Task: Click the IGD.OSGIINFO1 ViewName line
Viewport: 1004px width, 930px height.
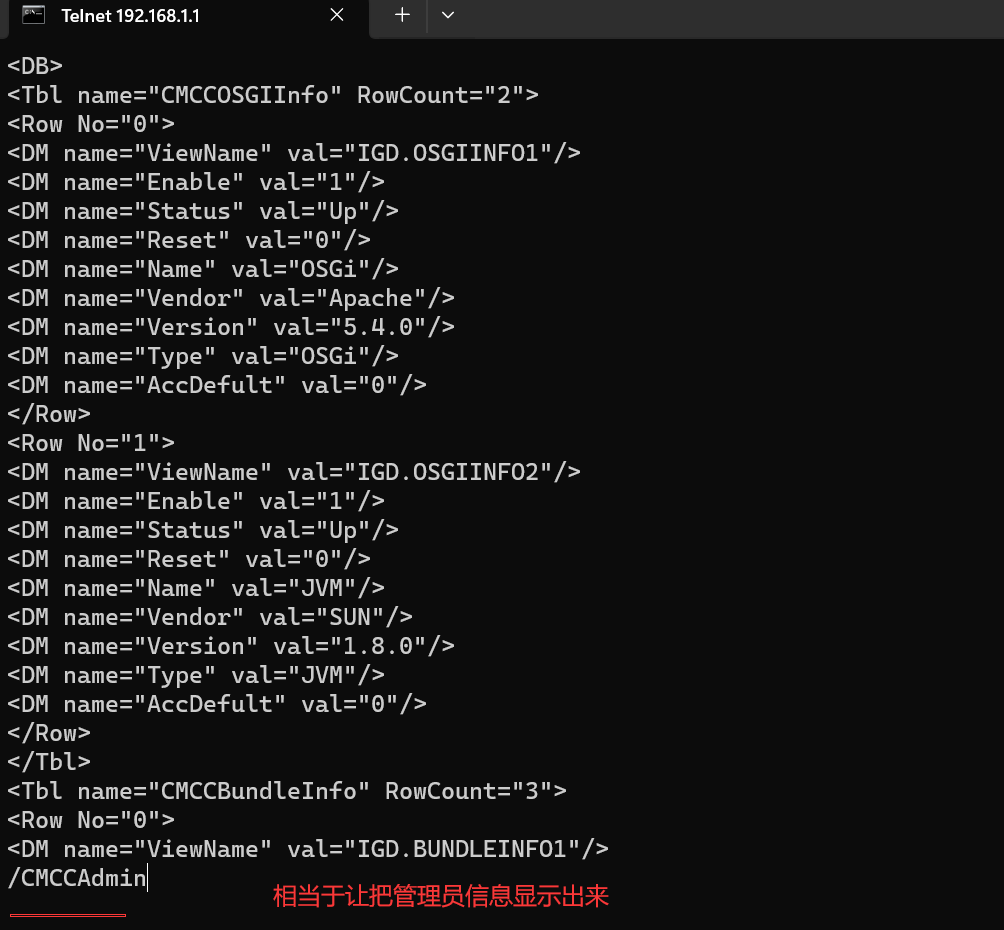Action: pyautogui.click(x=293, y=153)
